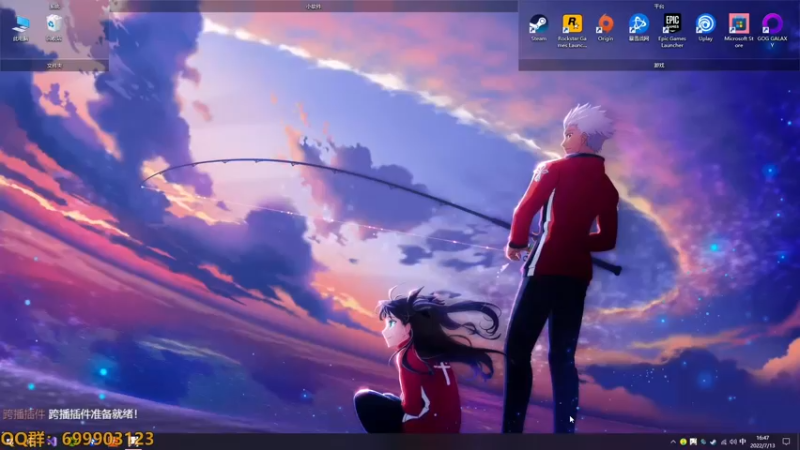This screenshot has width=800, height=450.
Task: Open the notification center icon
Action: pos(786,442)
